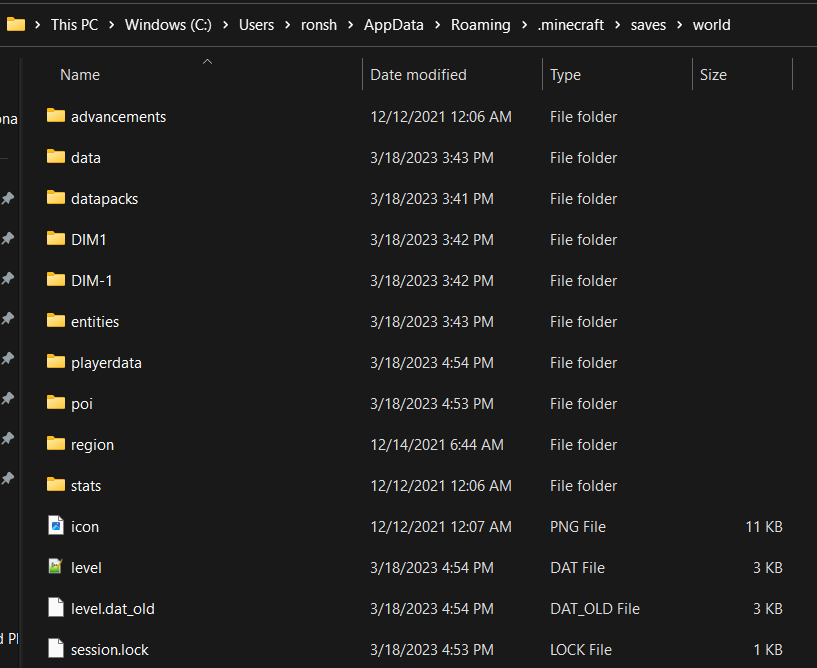Navigate to Windows (C:) in address bar
The width and height of the screenshot is (817, 668).
point(168,25)
